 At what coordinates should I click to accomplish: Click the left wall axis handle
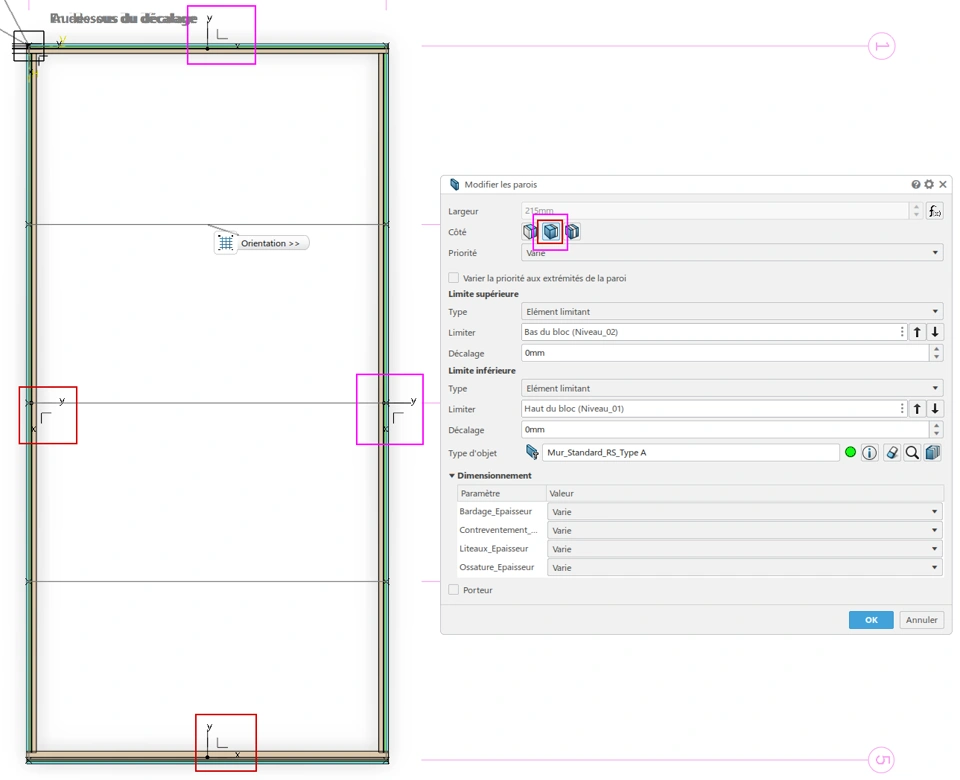pyautogui.click(x=31, y=403)
